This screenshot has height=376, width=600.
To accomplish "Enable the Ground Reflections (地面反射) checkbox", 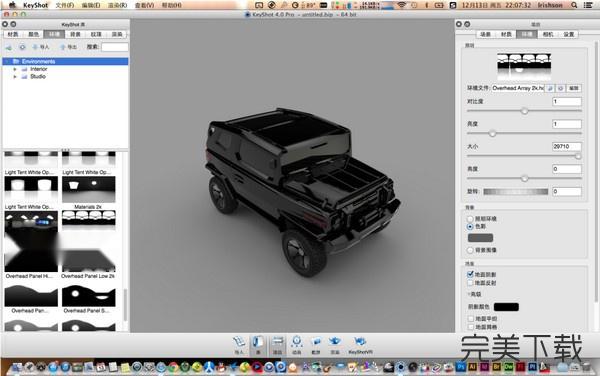I will (x=470, y=283).
